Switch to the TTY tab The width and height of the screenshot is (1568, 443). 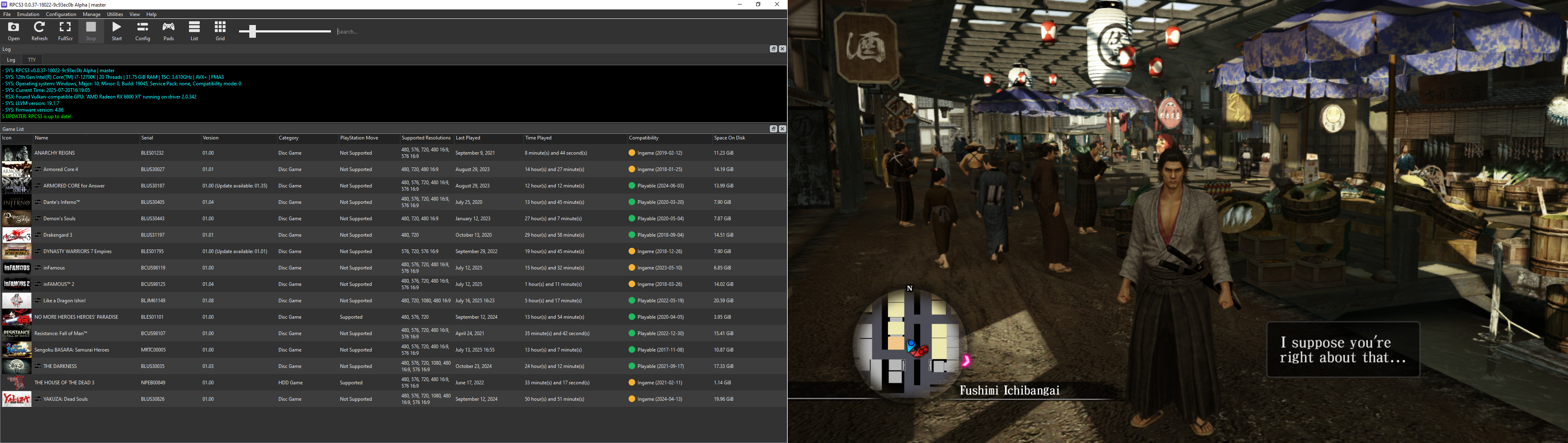(32, 59)
